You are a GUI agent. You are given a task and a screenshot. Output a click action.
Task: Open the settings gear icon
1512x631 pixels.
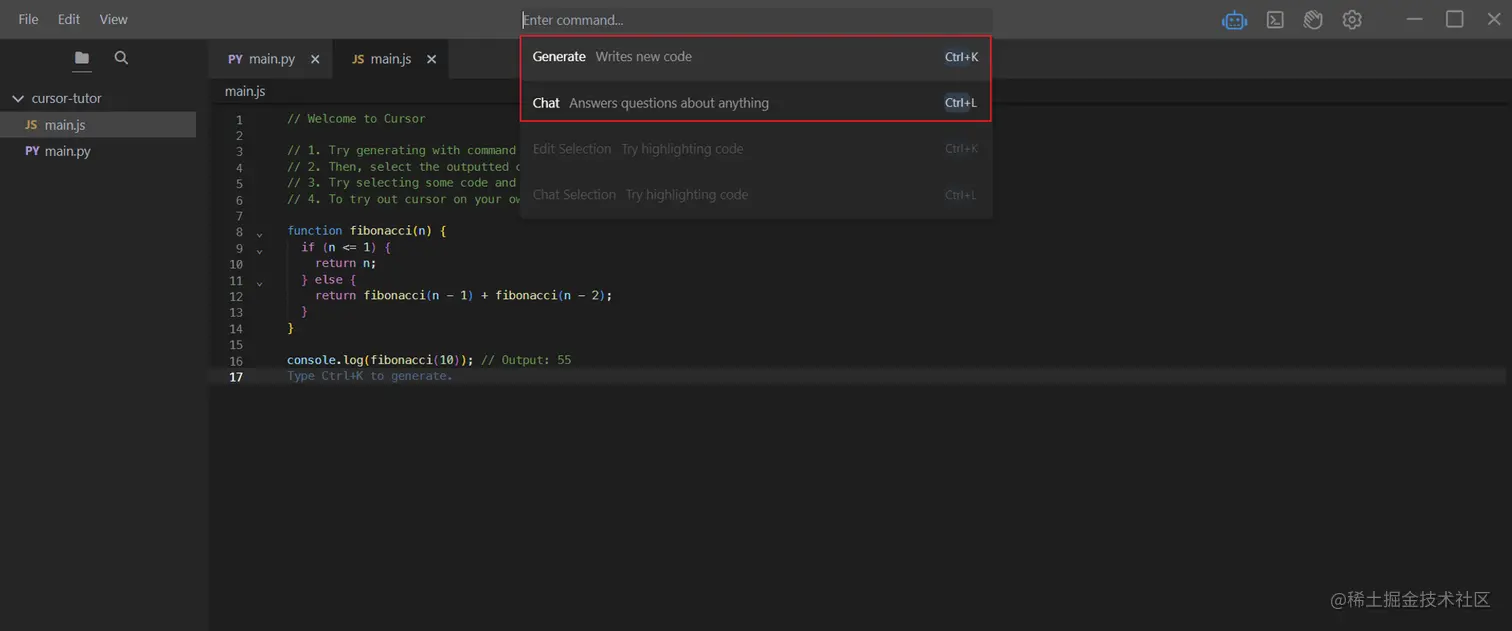tap(1352, 20)
